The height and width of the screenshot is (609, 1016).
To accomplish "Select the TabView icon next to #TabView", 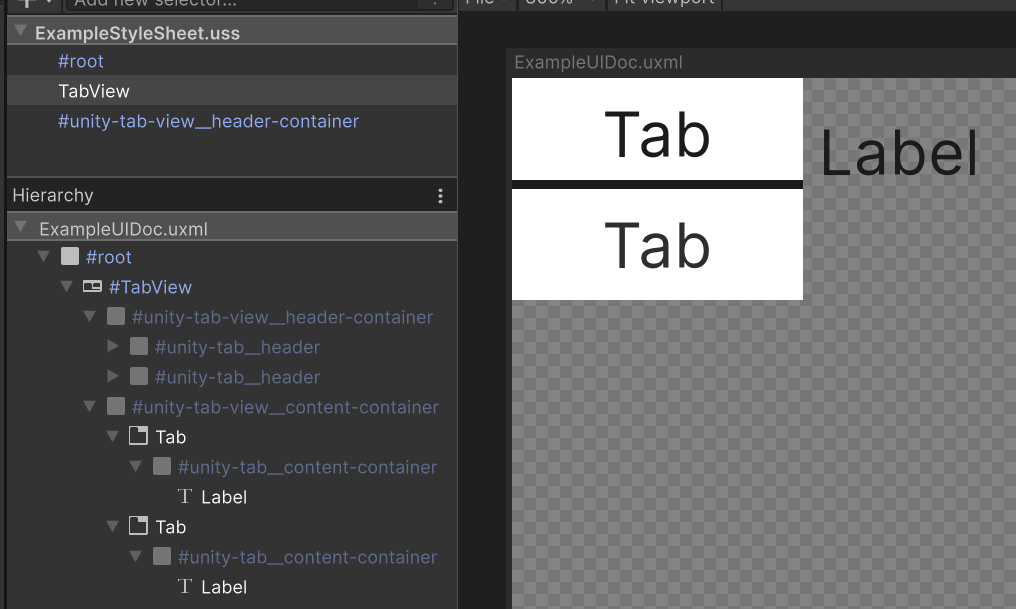I will [92, 287].
